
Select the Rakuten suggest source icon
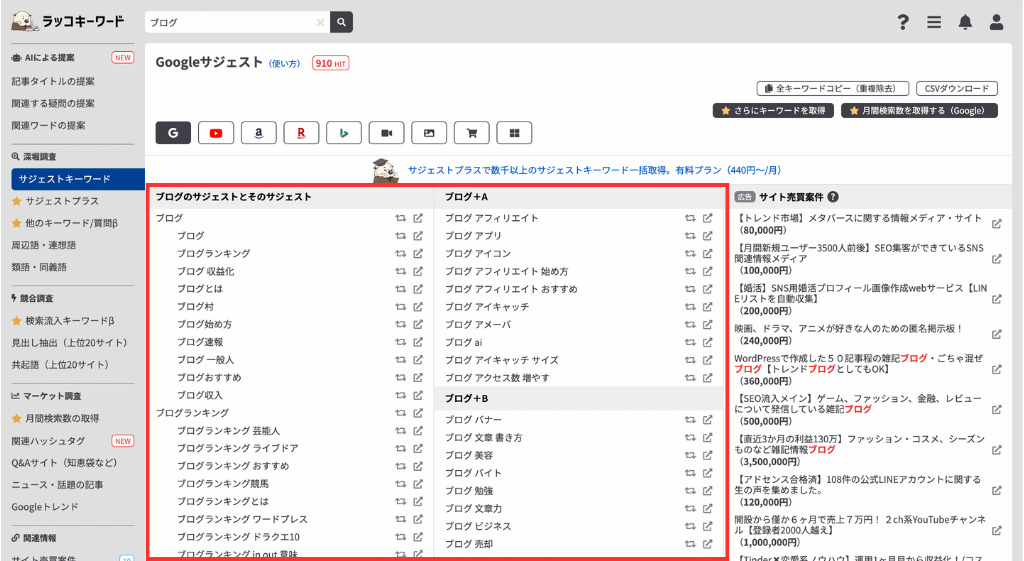coord(301,133)
